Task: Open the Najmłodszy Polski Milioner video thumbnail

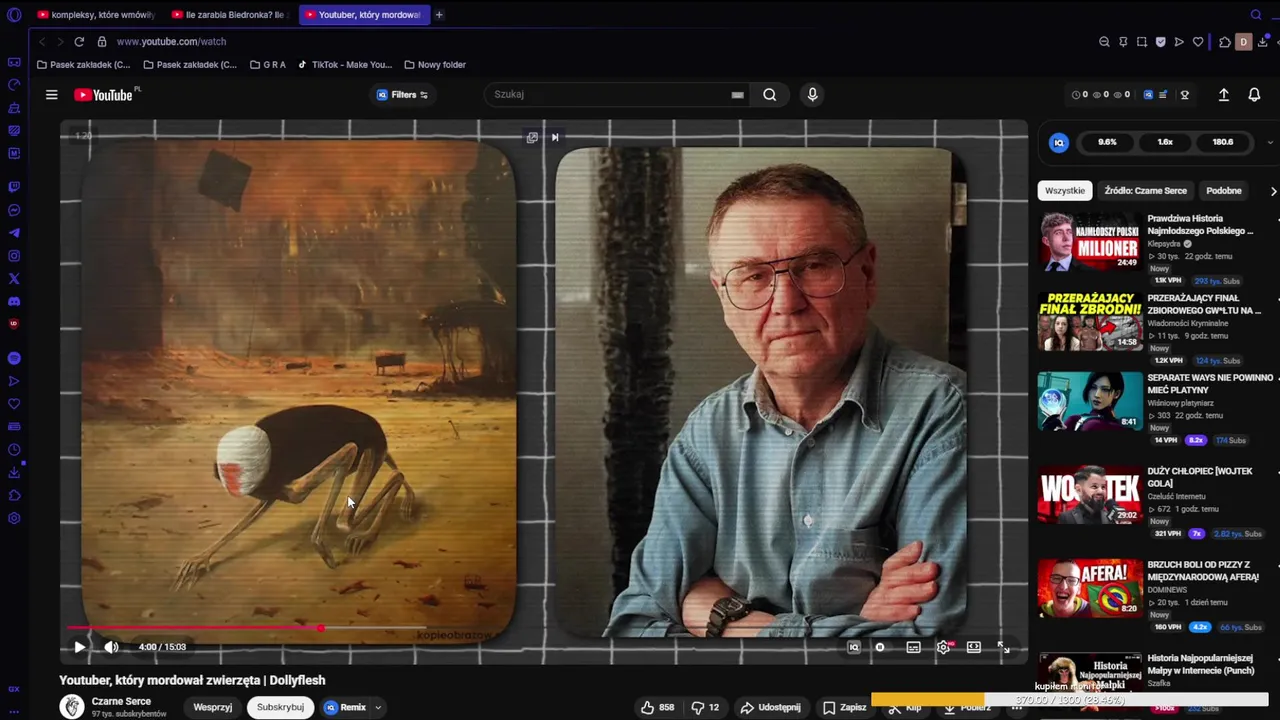Action: click(1090, 241)
